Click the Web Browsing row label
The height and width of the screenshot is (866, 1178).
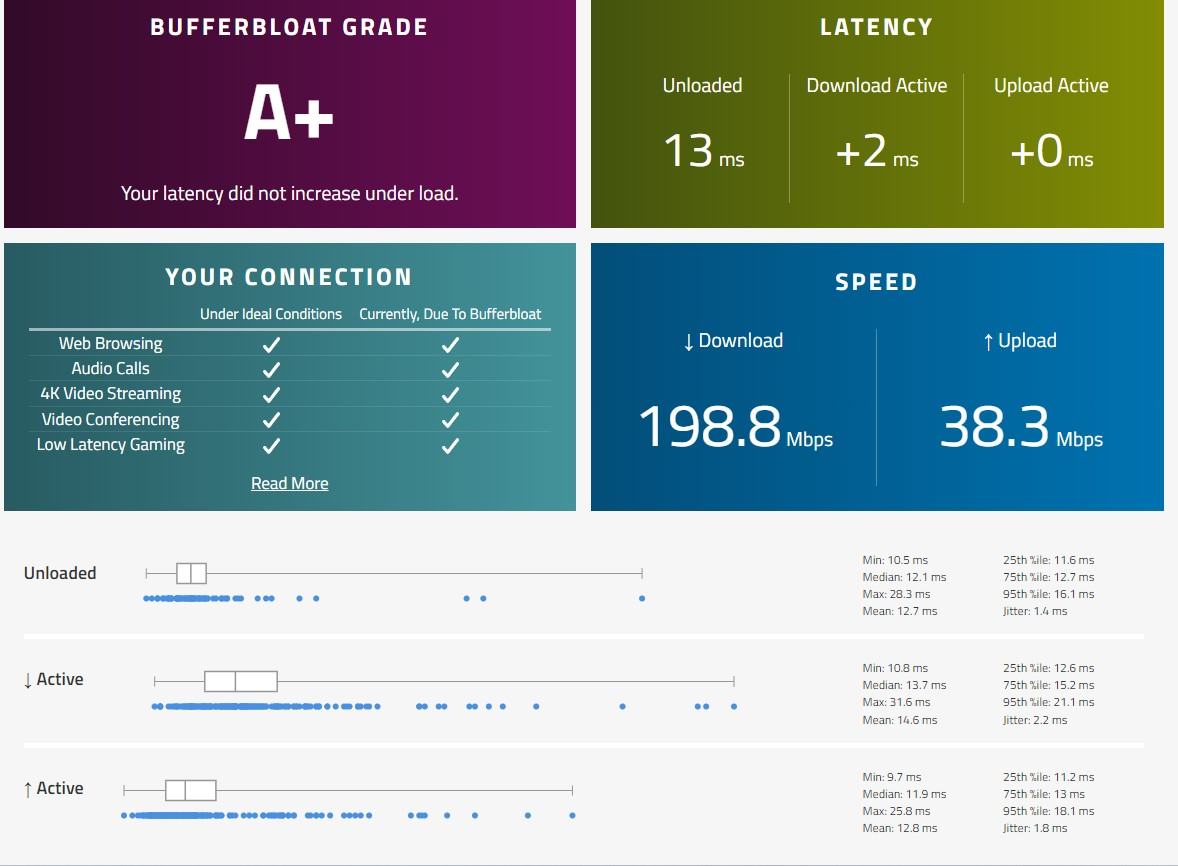[x=110, y=343]
